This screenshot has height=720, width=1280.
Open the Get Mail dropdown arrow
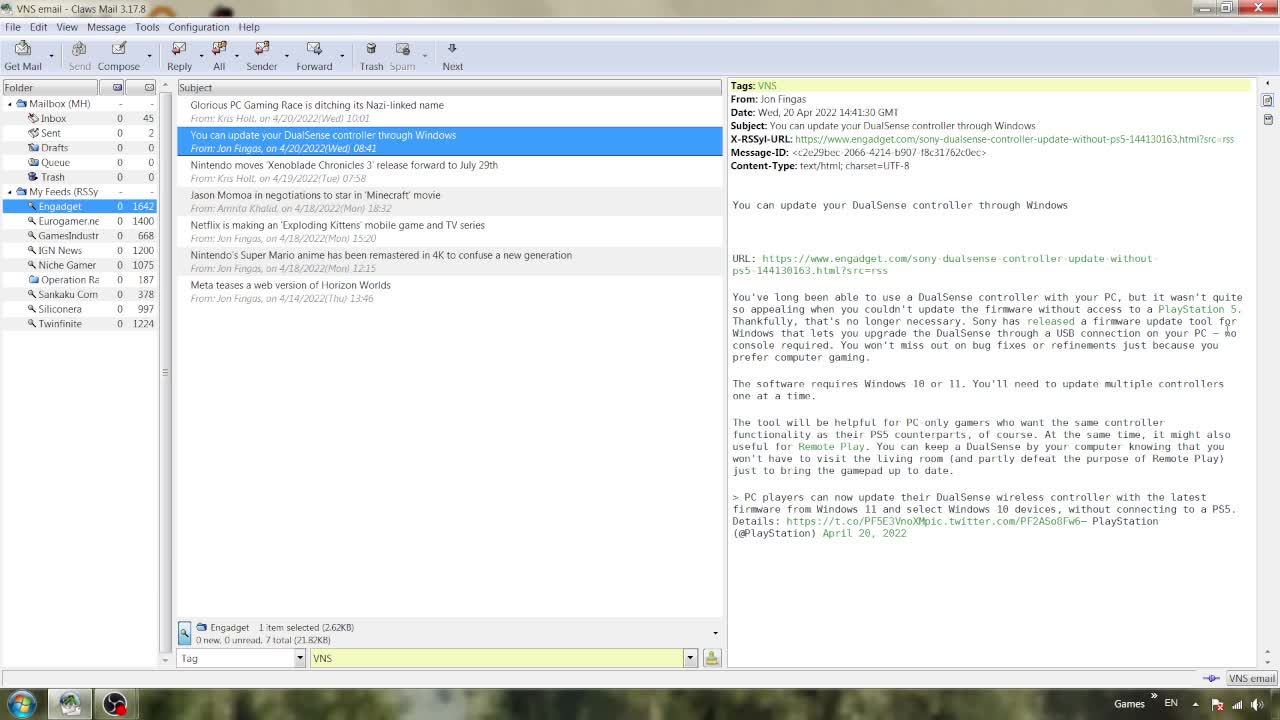(53, 55)
